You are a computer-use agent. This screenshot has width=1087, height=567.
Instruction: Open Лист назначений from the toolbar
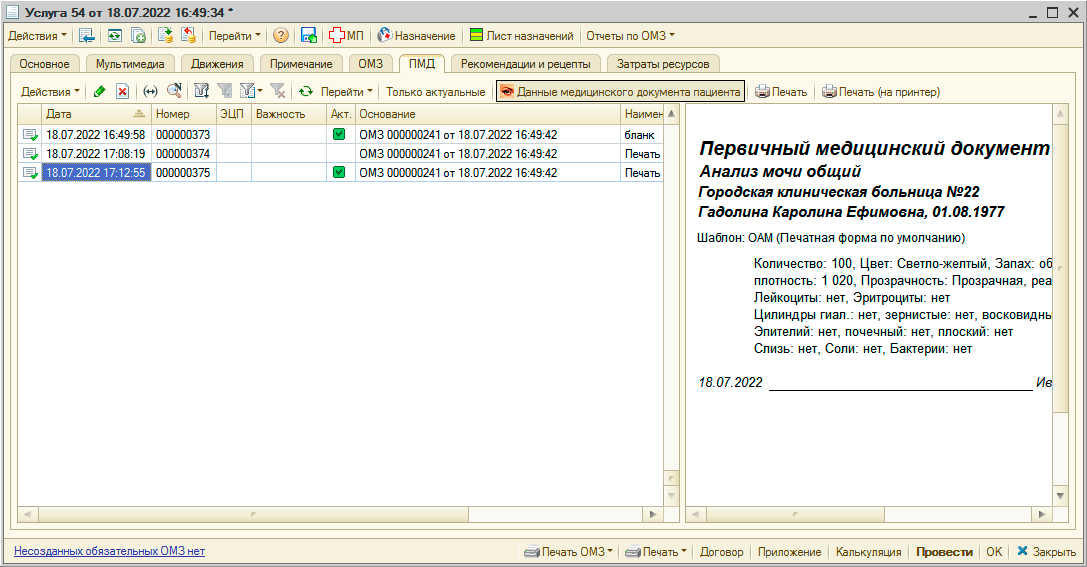coord(521,36)
